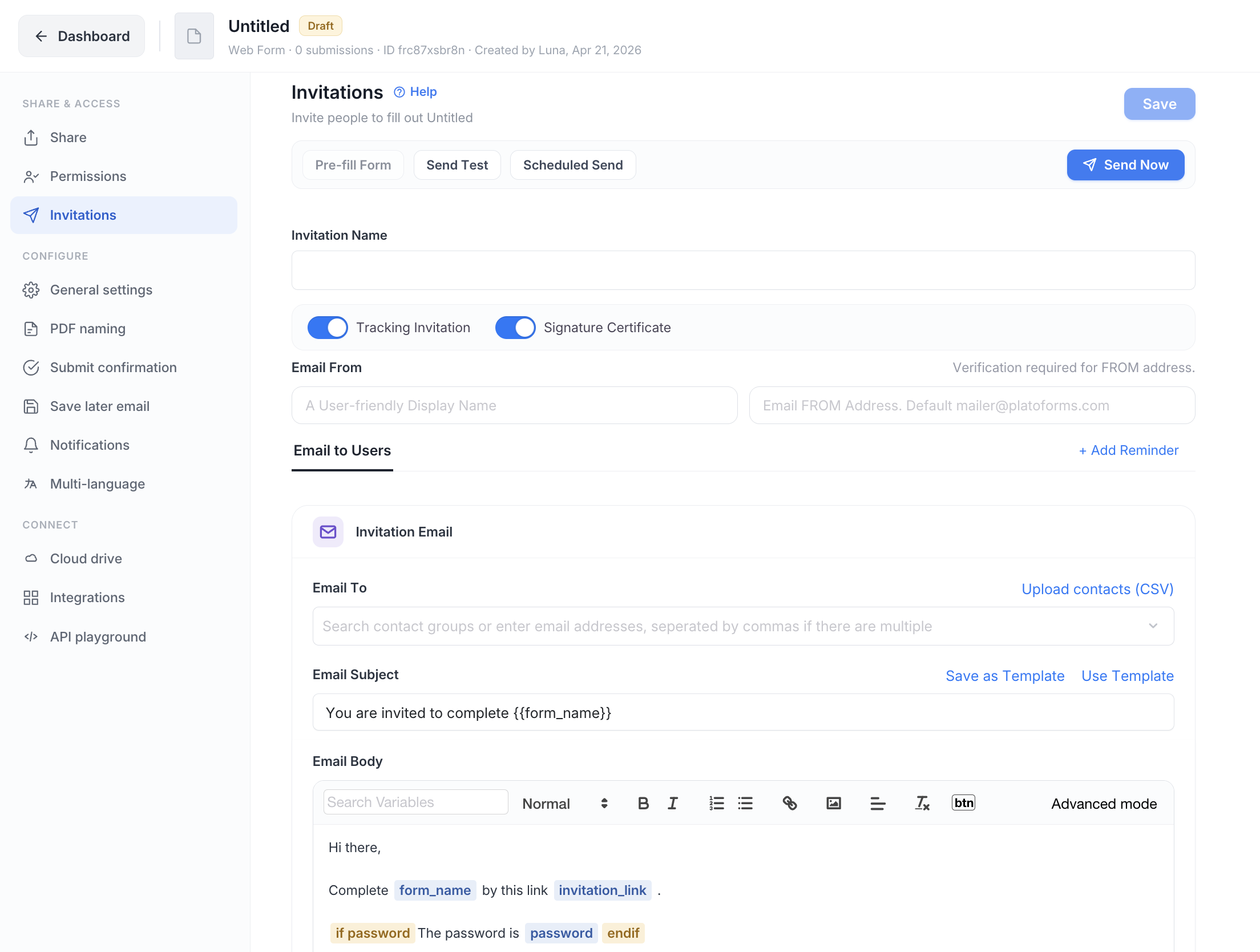Select the Email to Users tab
Screen dimensions: 1260x952
(342, 451)
